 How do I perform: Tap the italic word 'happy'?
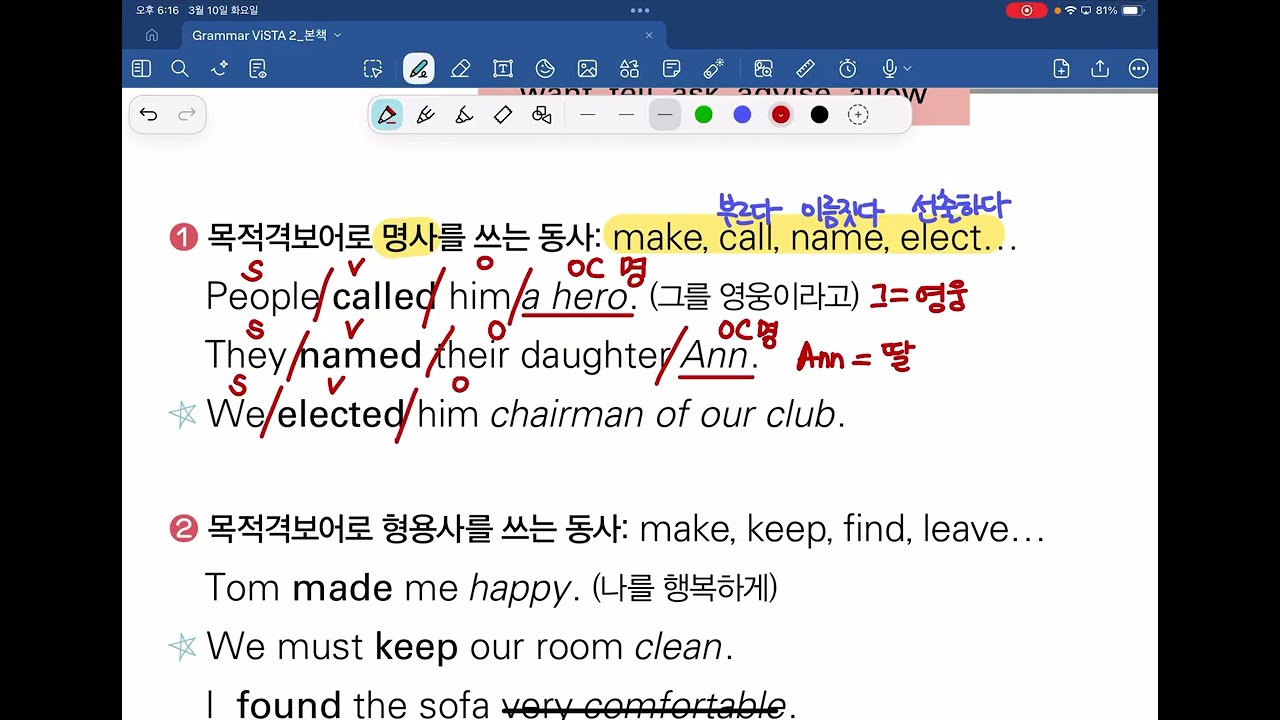[x=520, y=588]
